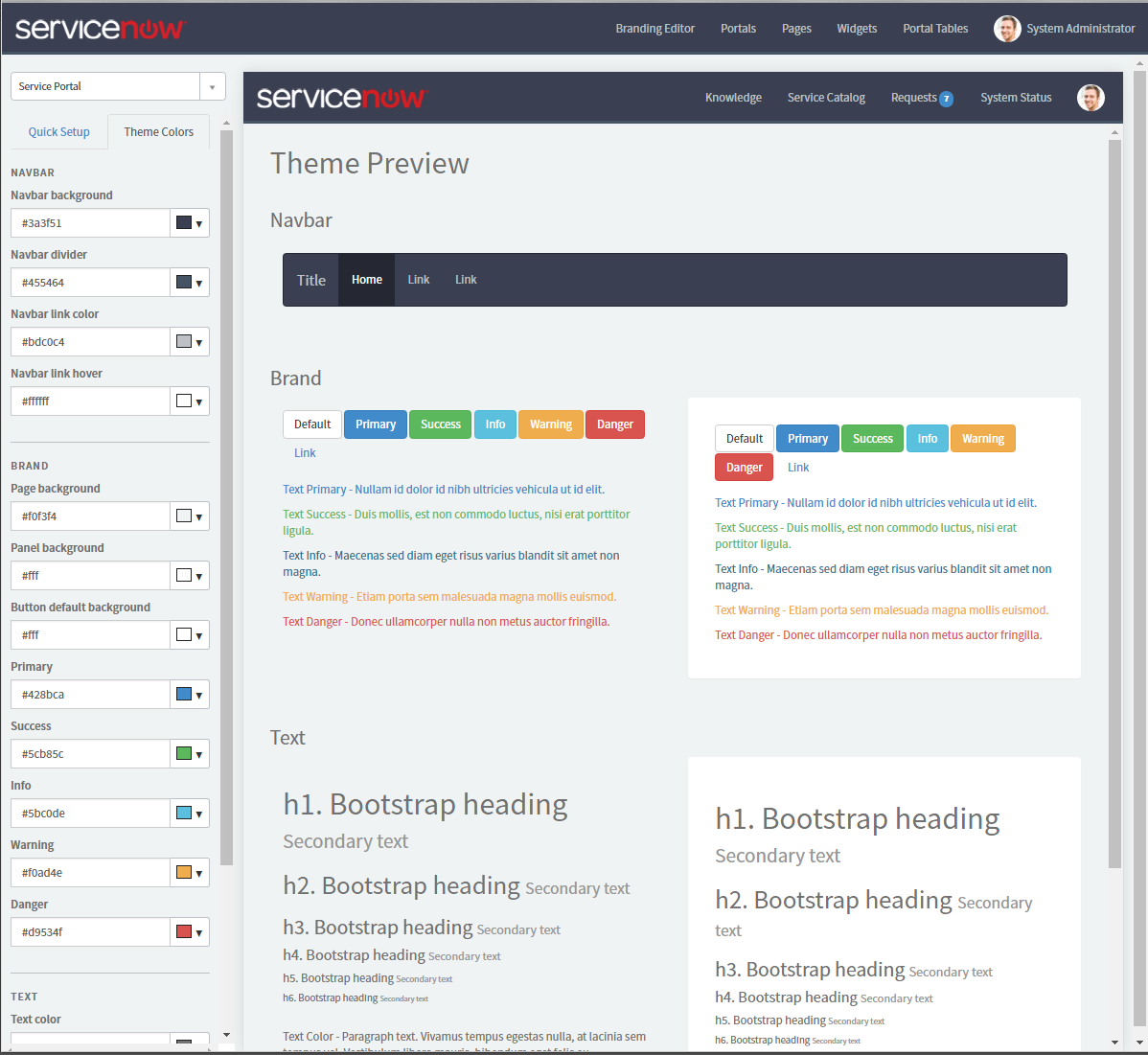Image resolution: width=1148 pixels, height=1055 pixels.
Task: Click the Primary button in white panel
Action: 808,439
